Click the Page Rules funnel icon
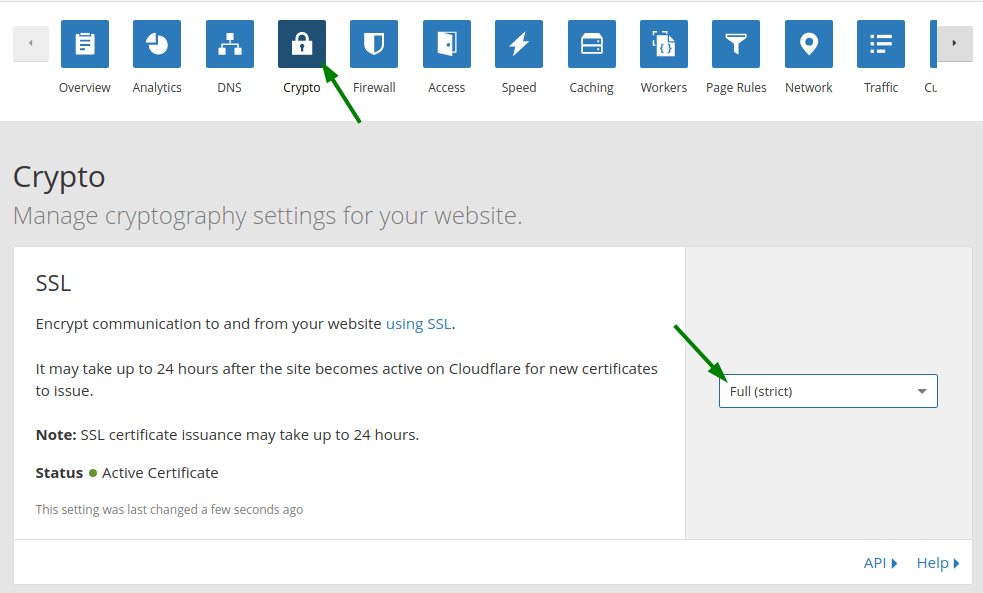The height and width of the screenshot is (593, 983). (x=736, y=44)
